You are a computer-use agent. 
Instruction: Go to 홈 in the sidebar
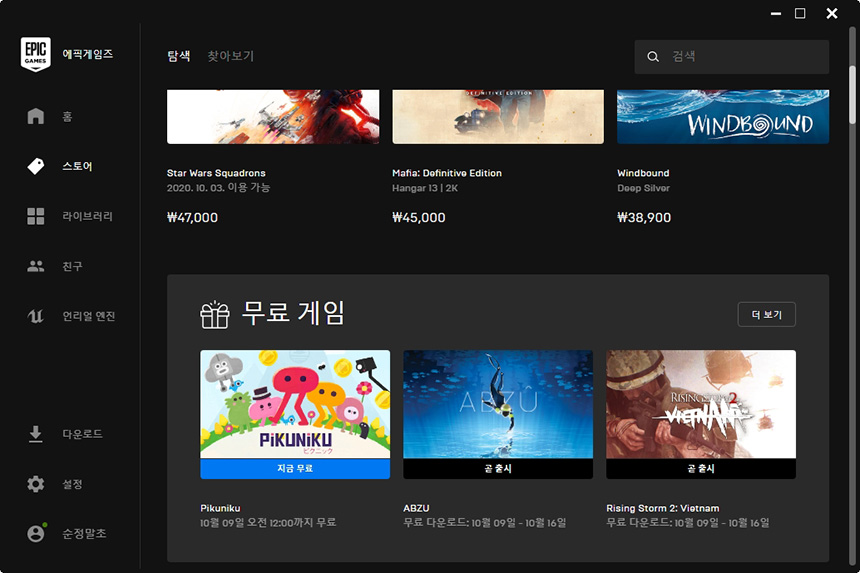click(67, 116)
